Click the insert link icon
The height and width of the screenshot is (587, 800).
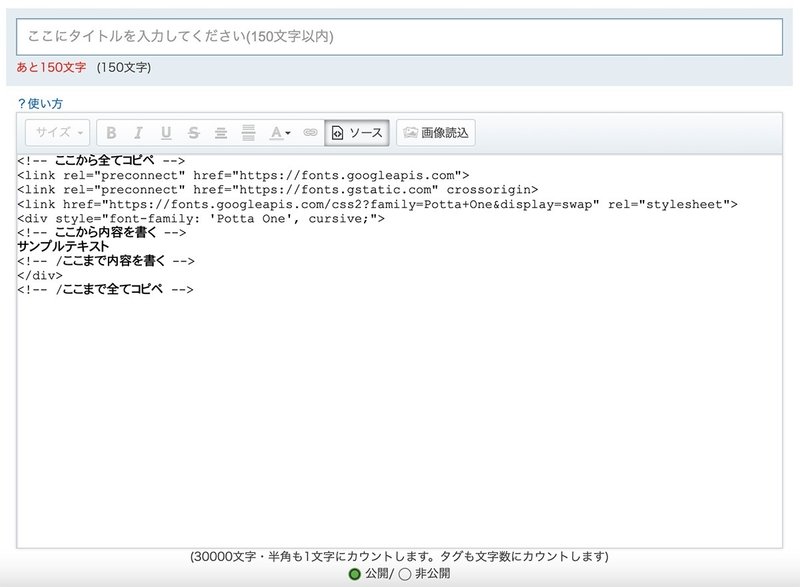(x=310, y=133)
